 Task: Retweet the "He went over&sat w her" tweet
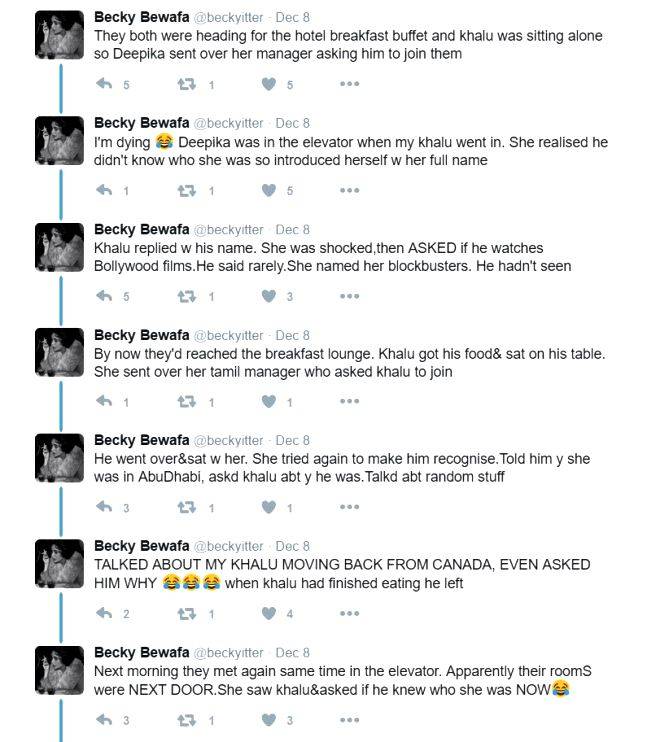tap(185, 508)
